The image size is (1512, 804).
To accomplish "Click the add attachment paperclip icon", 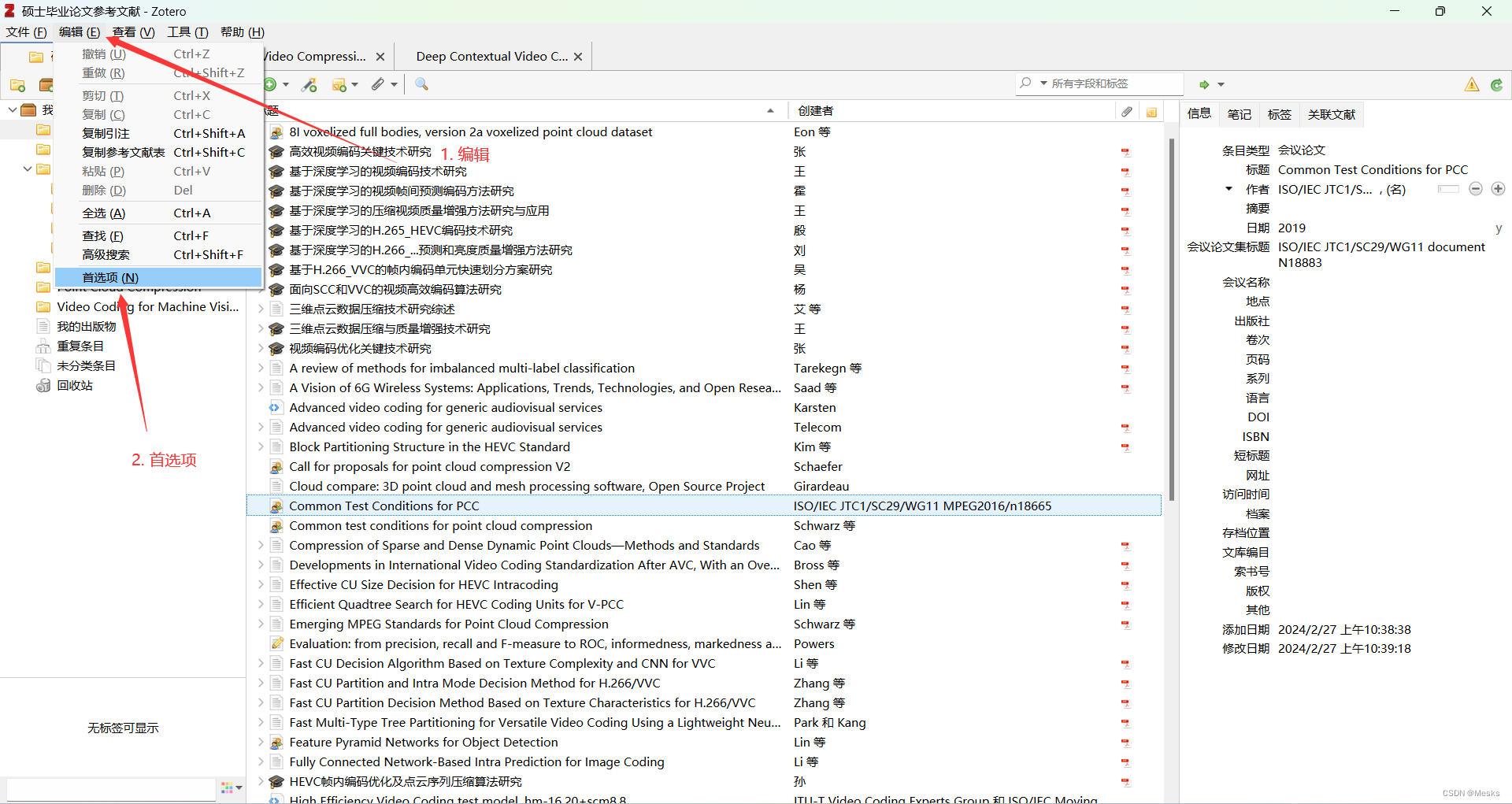I will 378,84.
